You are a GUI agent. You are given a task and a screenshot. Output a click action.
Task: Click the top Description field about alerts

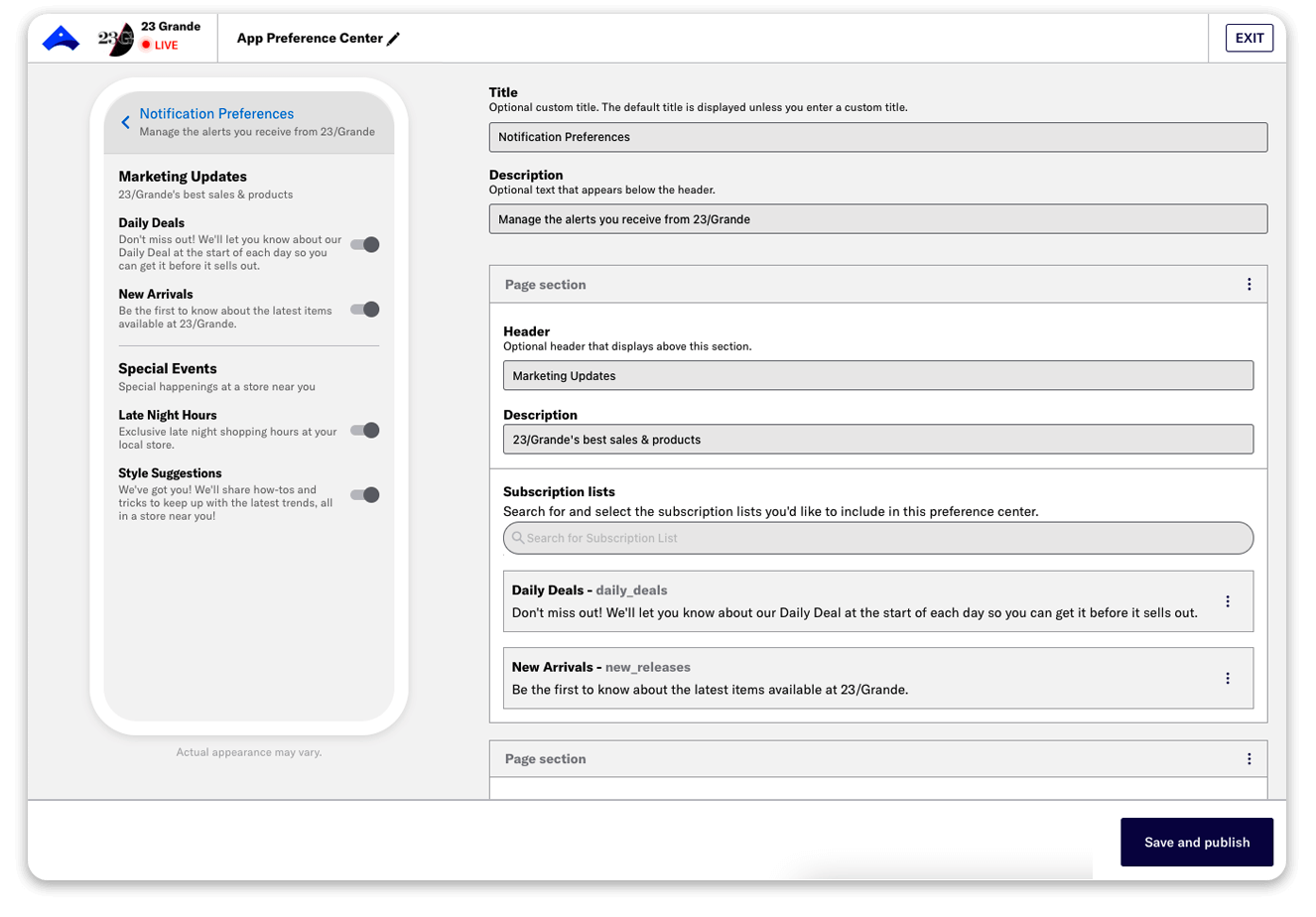coord(877,219)
